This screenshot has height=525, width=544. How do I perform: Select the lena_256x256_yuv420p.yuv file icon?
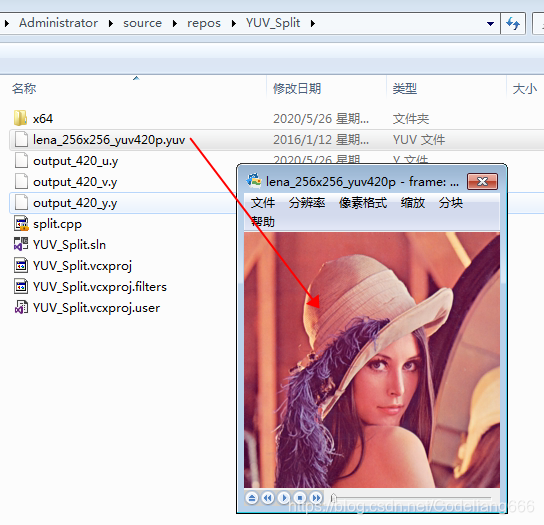pyautogui.click(x=21, y=139)
